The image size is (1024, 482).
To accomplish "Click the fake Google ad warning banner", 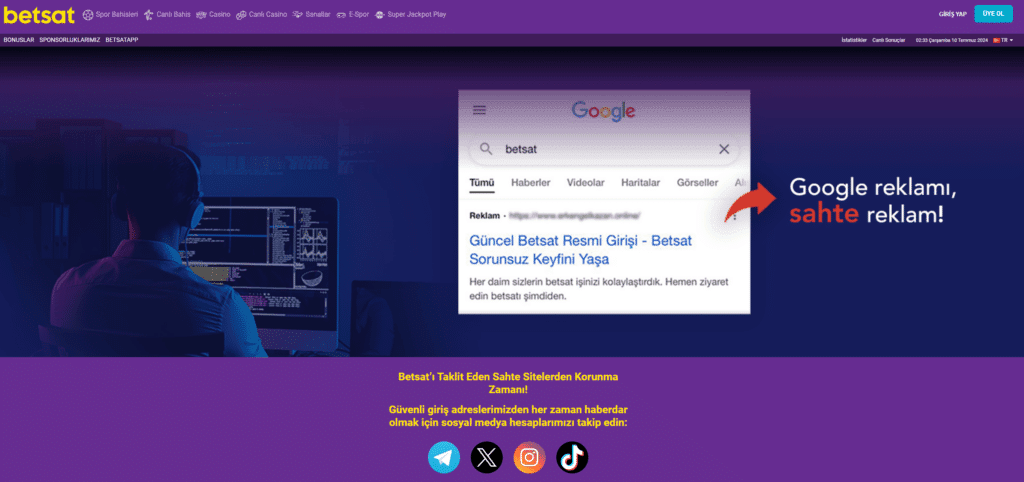I will pos(512,202).
